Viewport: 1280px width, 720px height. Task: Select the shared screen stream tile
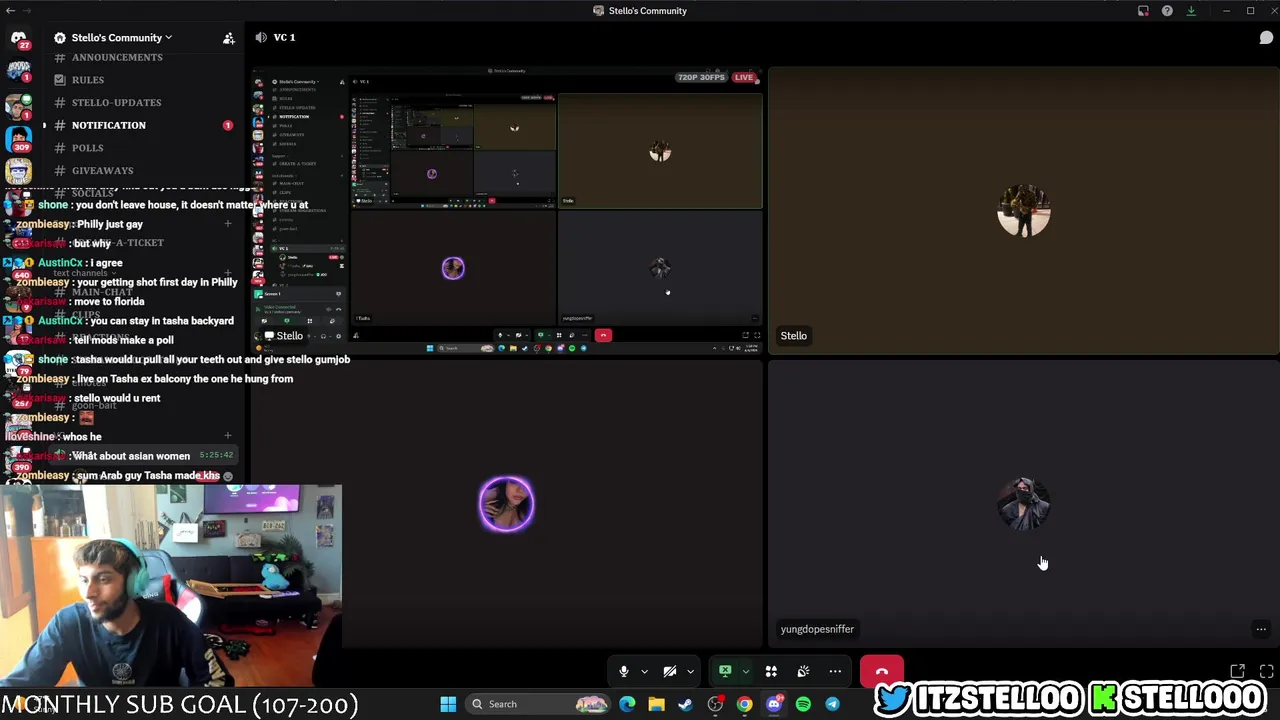click(x=506, y=210)
